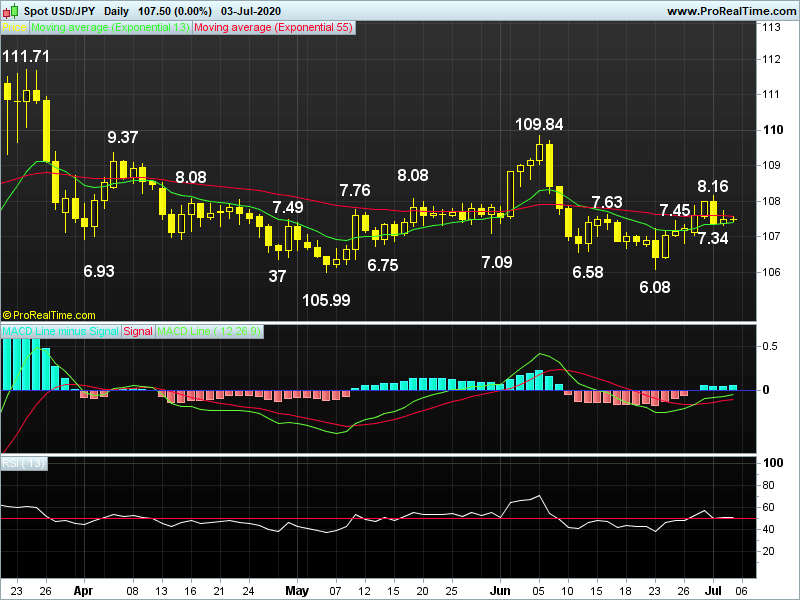Open the Price settings via its yellow label

(x=13, y=28)
